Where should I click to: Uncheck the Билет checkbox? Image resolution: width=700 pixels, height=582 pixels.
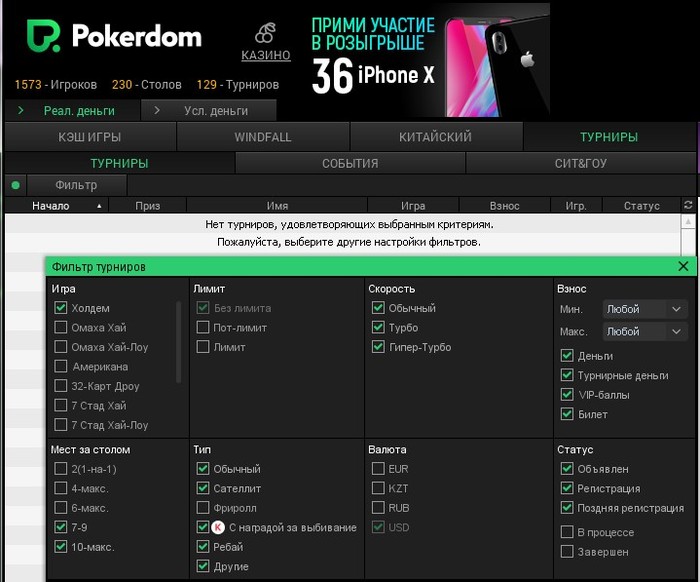[x=567, y=414]
